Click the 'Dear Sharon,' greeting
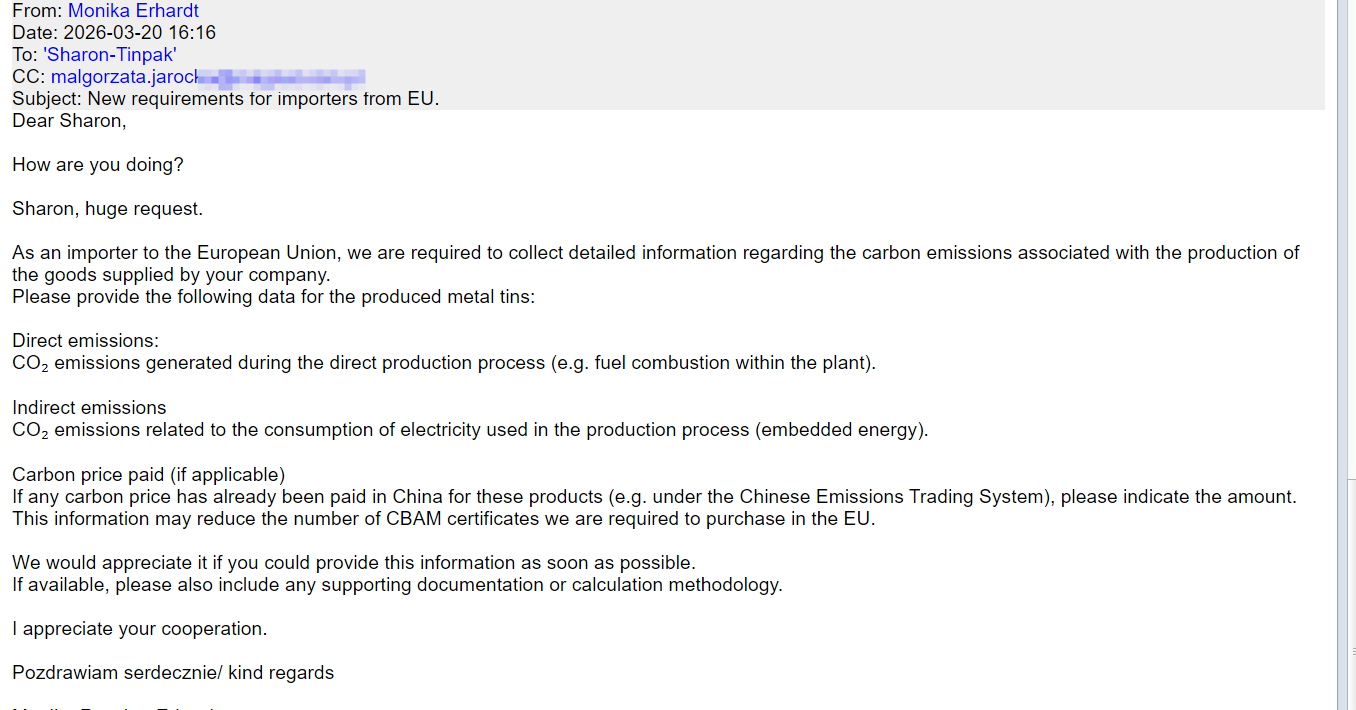The width and height of the screenshot is (1356, 710). point(69,121)
